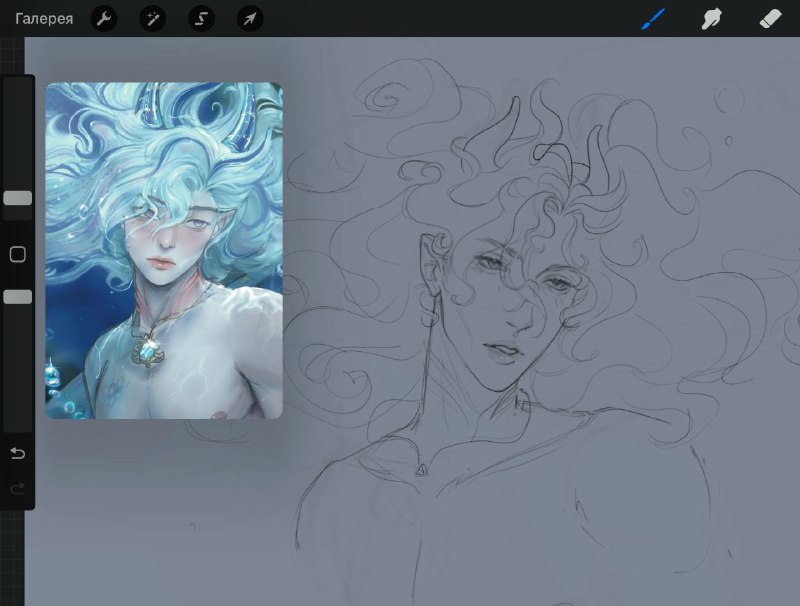
Task: Activate the Transform arrow tool
Action: click(250, 19)
